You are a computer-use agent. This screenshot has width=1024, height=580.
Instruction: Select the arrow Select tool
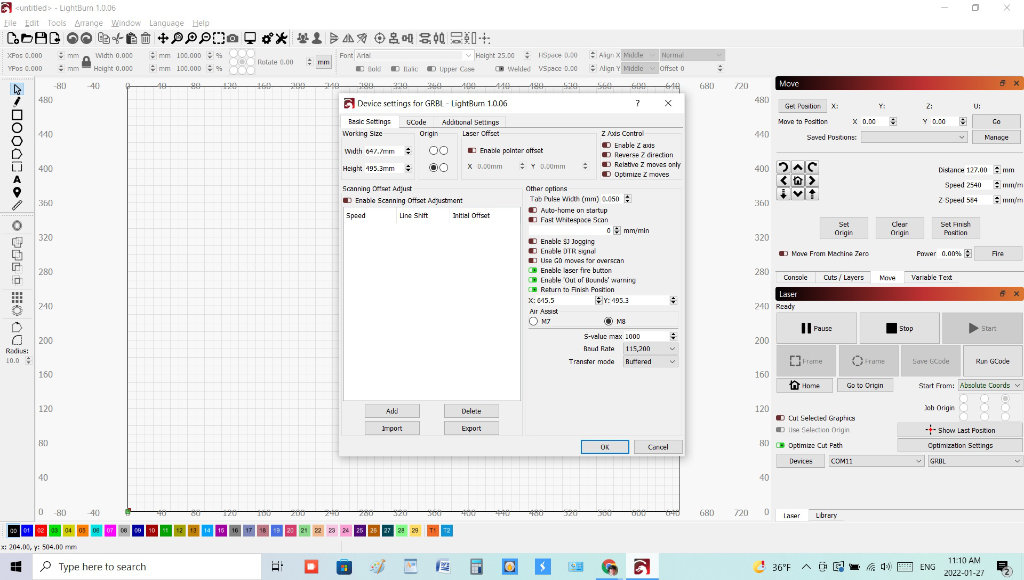(x=17, y=89)
